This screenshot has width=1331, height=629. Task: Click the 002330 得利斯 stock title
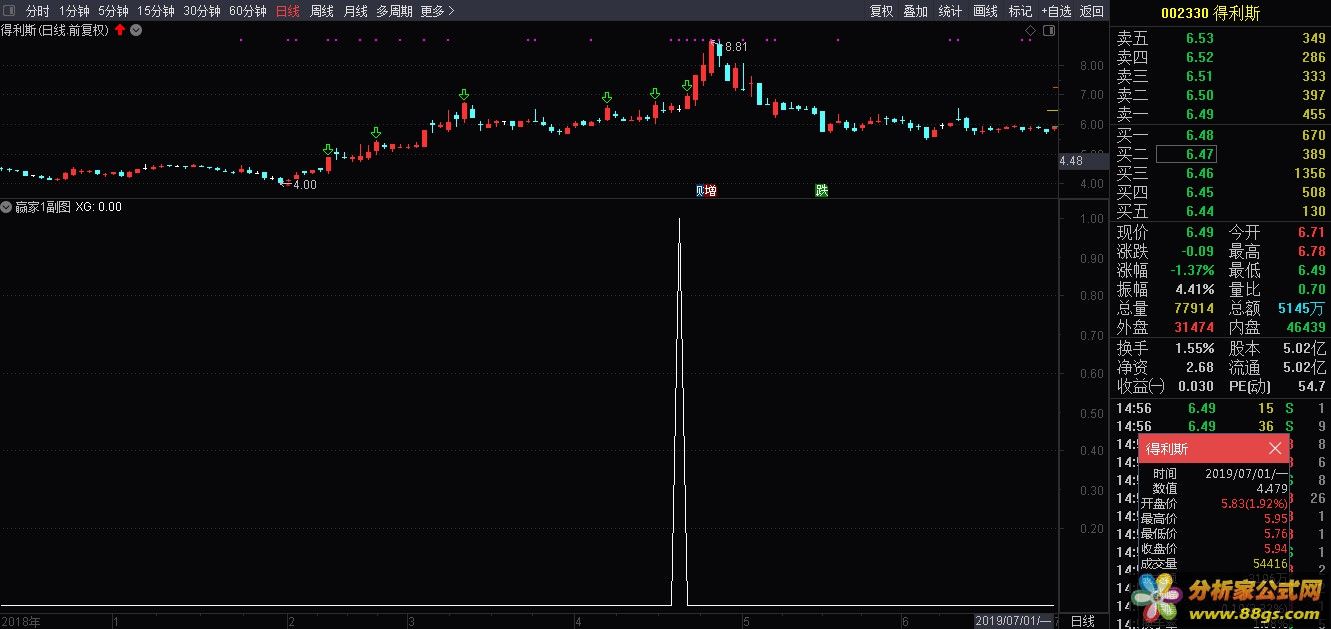point(1211,13)
